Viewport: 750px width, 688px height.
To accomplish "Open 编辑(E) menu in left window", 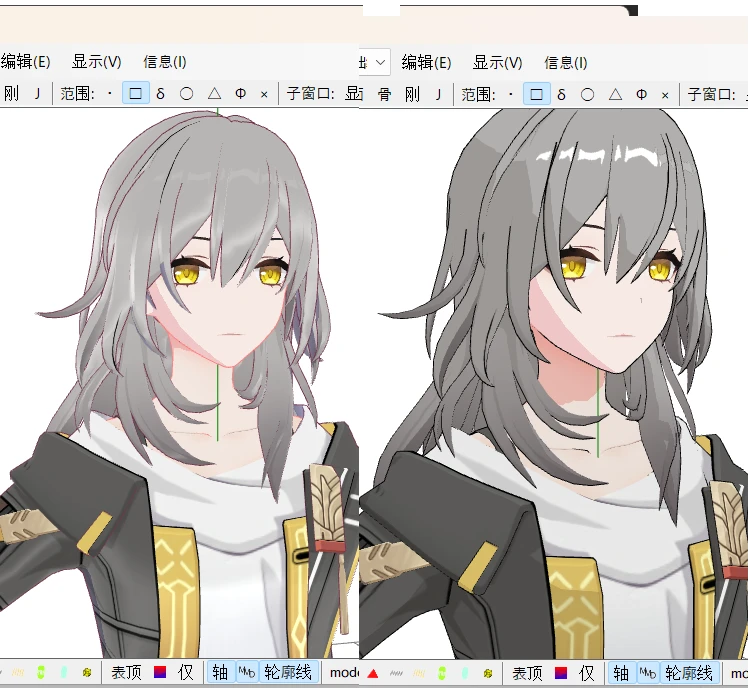I will click(x=25, y=62).
